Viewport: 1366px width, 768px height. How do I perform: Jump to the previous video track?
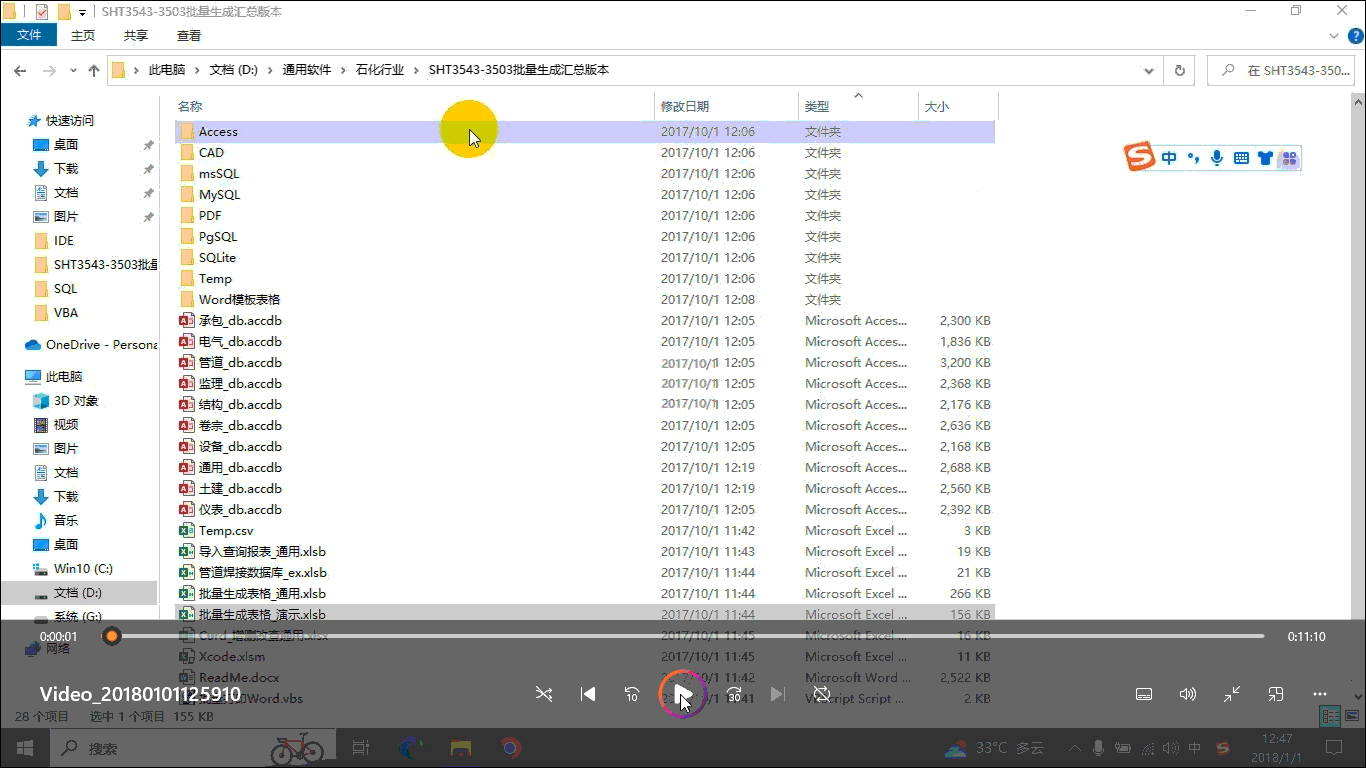pos(588,694)
